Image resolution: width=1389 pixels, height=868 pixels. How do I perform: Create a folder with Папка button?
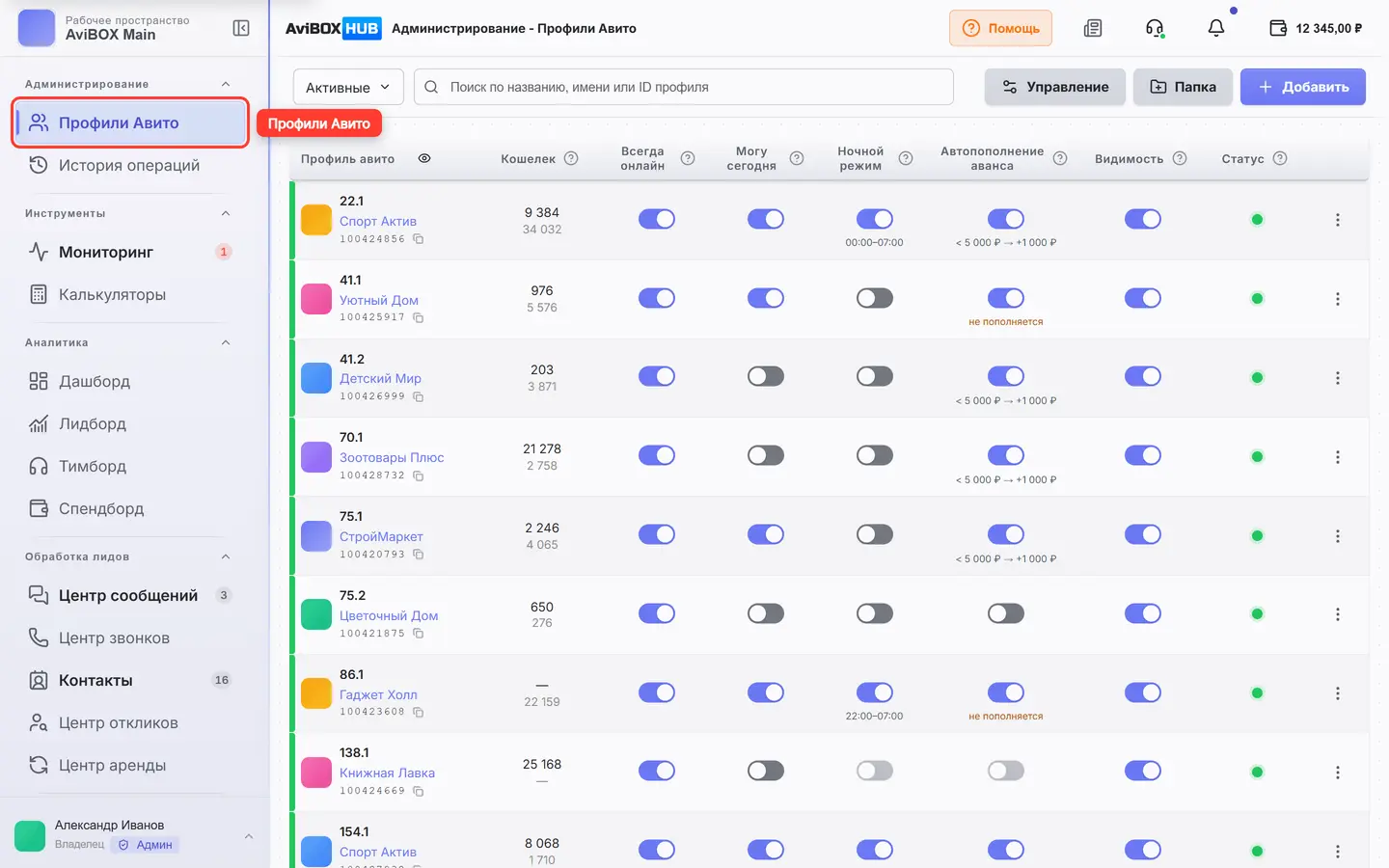coord(1184,87)
